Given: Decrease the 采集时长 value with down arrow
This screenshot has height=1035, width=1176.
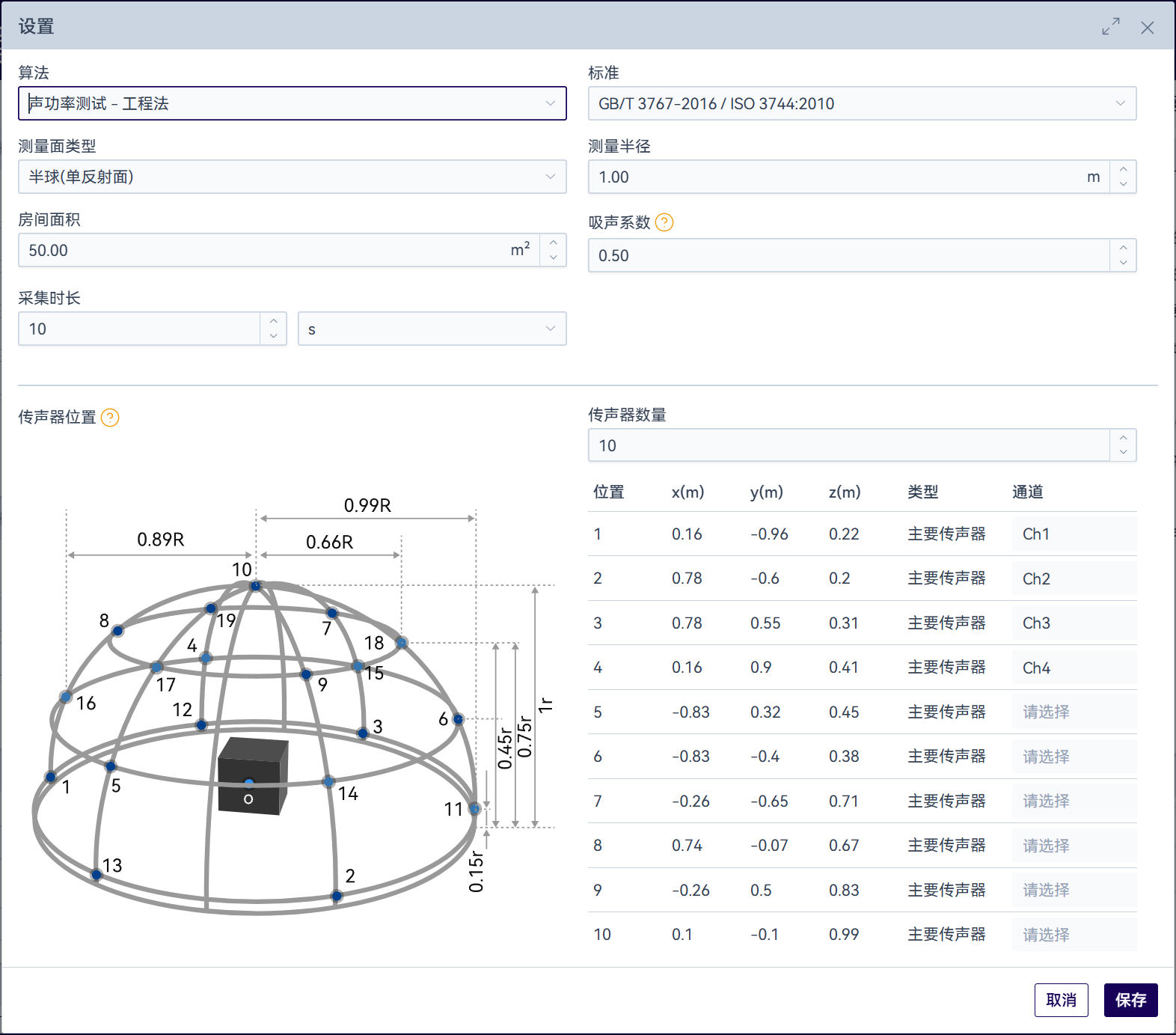Looking at the screenshot, I should click(273, 336).
